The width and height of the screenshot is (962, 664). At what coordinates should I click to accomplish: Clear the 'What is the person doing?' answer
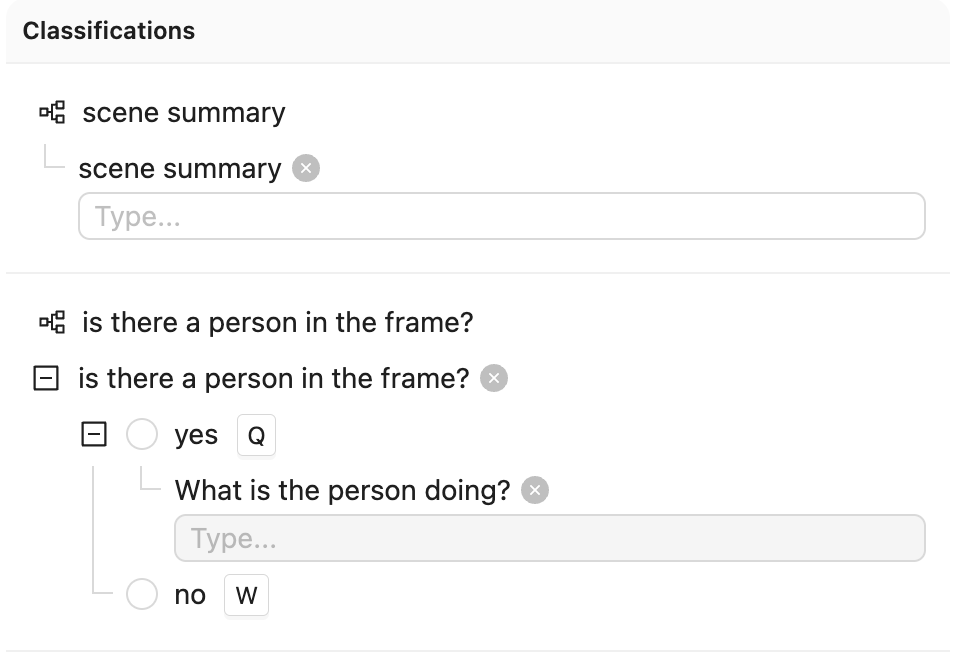[x=535, y=490]
